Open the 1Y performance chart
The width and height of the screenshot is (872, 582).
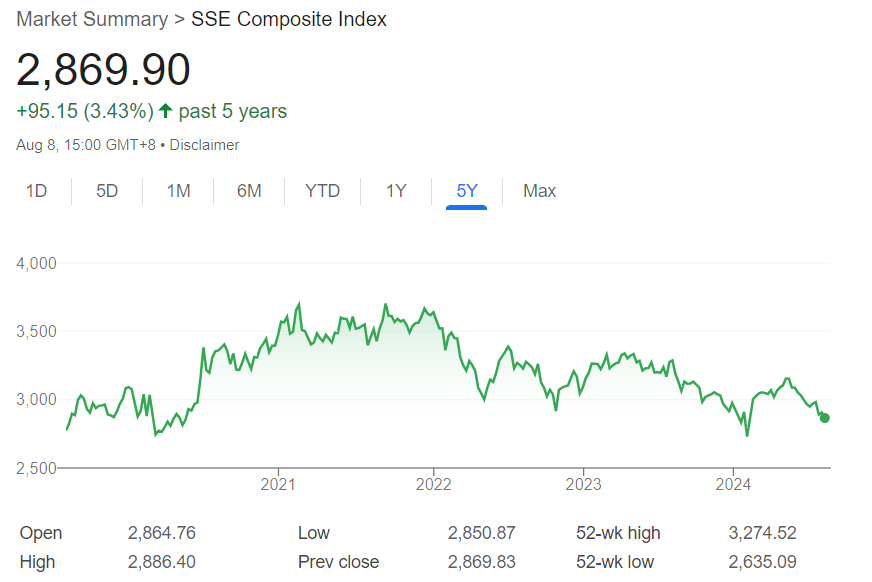(394, 191)
